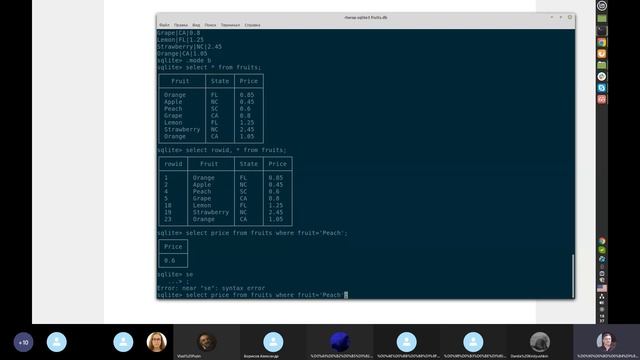Click the 'Strawberry' cell in first table

182,129
